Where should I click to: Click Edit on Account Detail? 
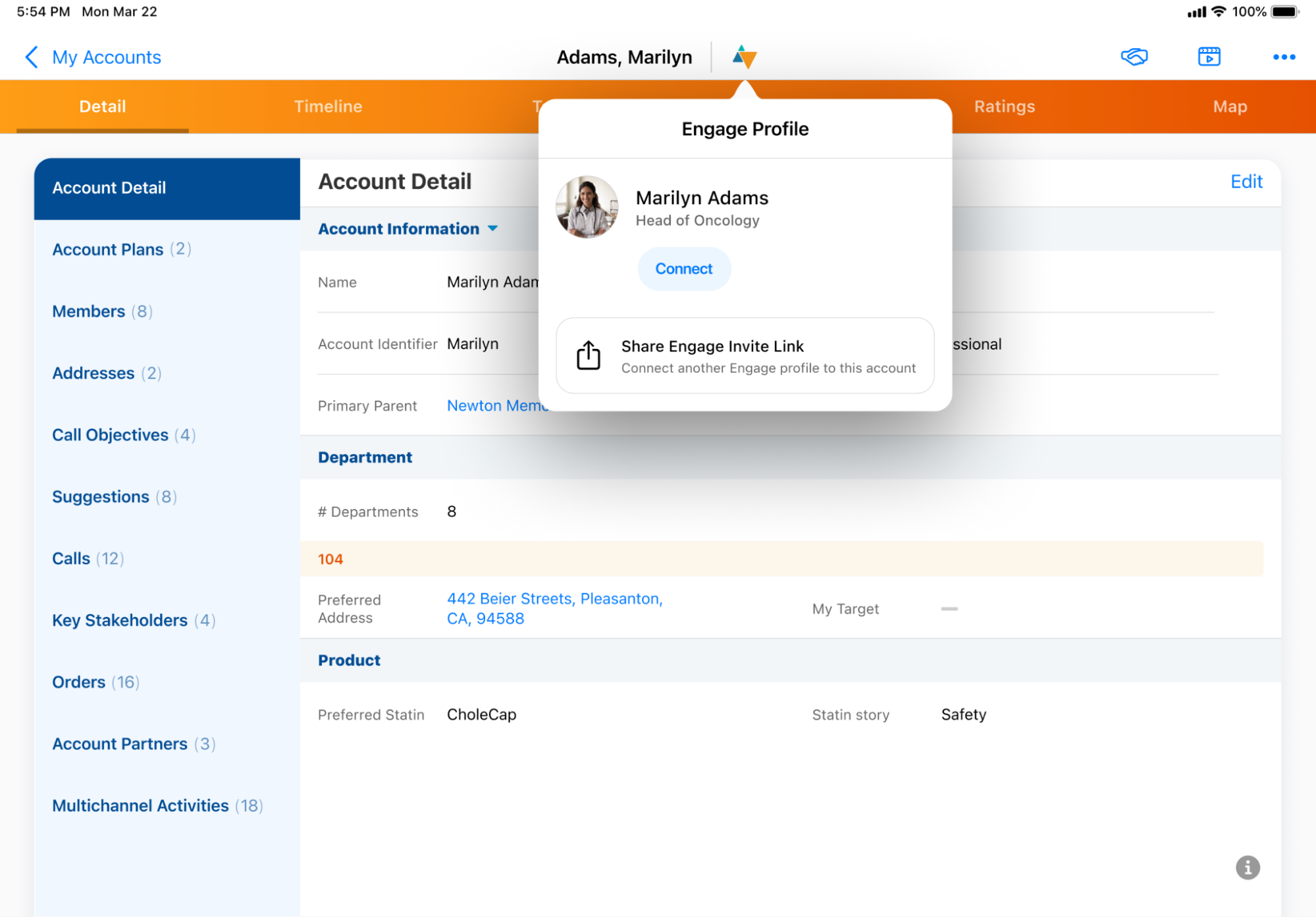1246,182
